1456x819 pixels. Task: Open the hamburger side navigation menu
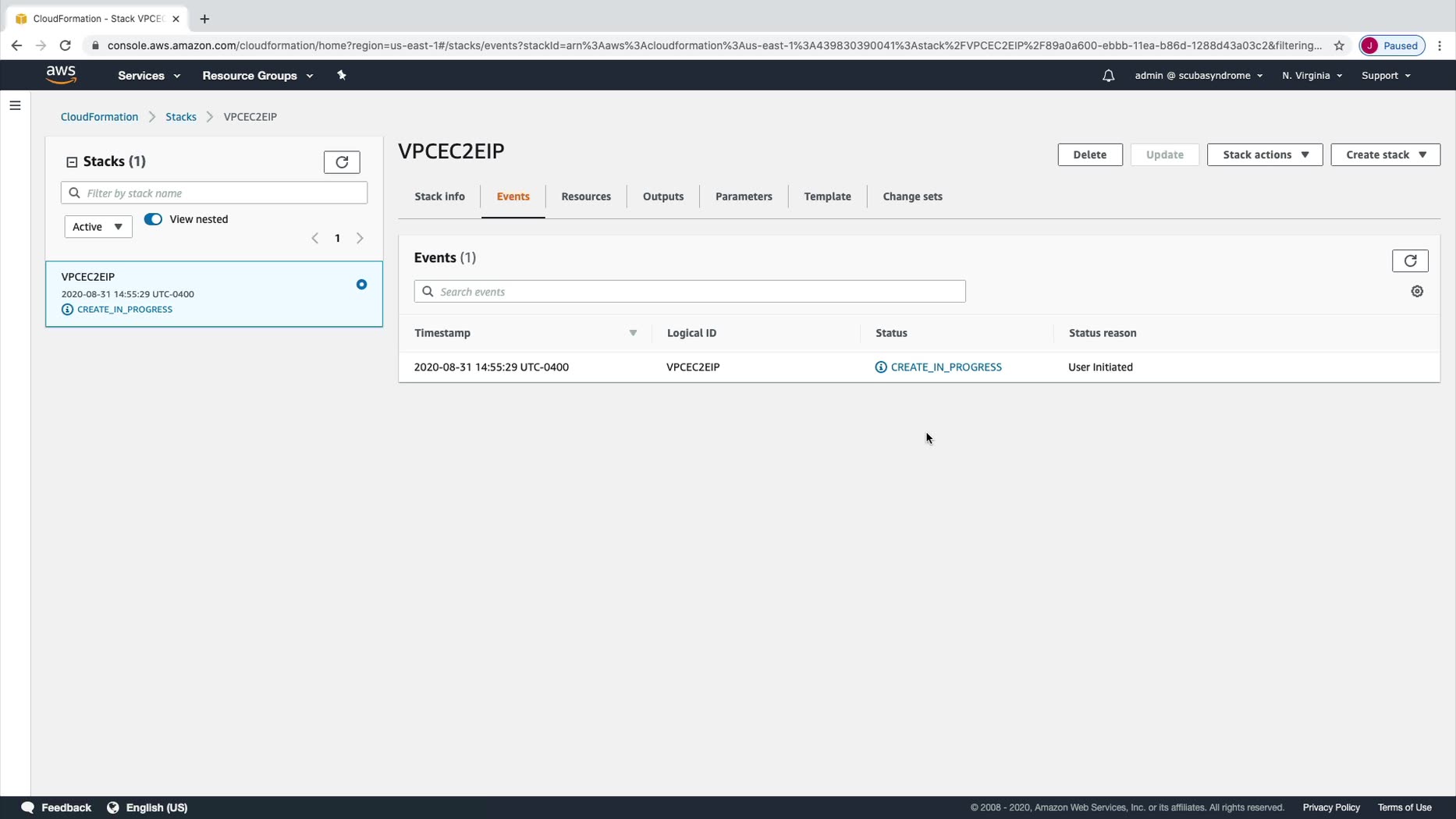(15, 105)
